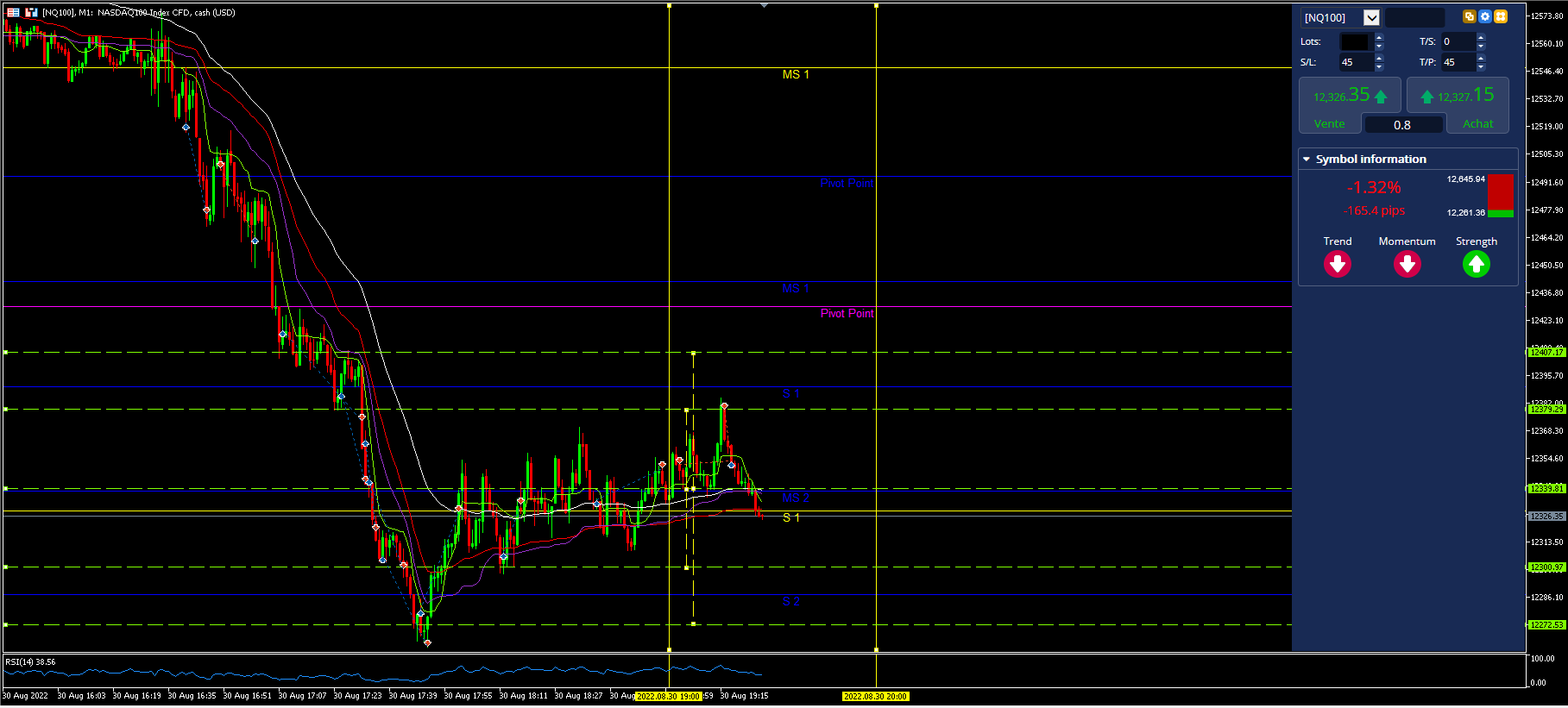
Task: Click the red-green daily range bar
Action: (x=1500, y=196)
